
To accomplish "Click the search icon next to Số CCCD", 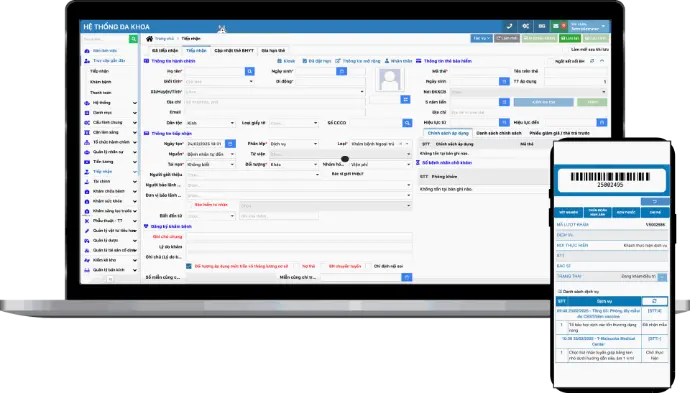I will 407,123.
